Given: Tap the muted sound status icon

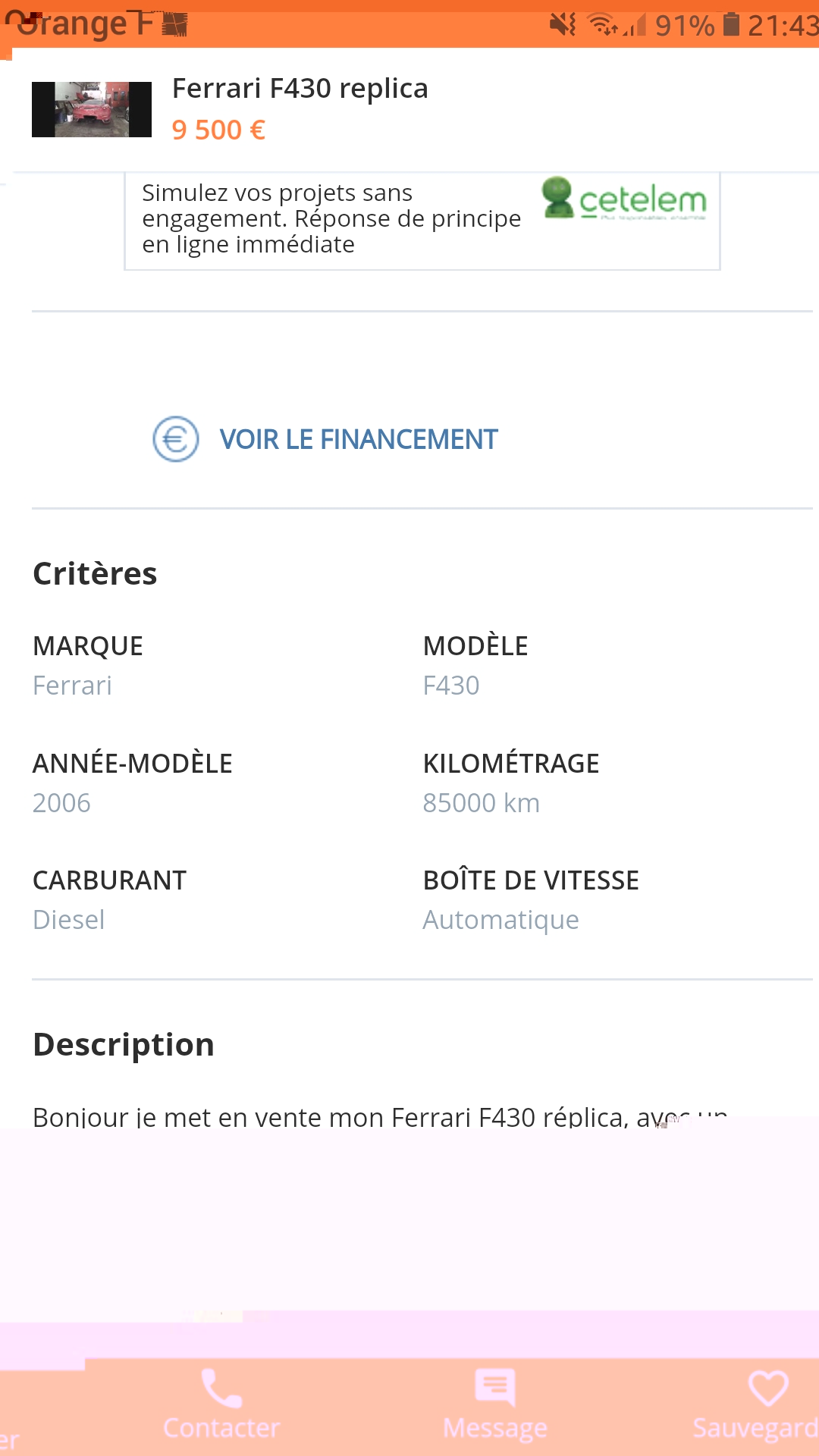Looking at the screenshot, I should [x=563, y=25].
